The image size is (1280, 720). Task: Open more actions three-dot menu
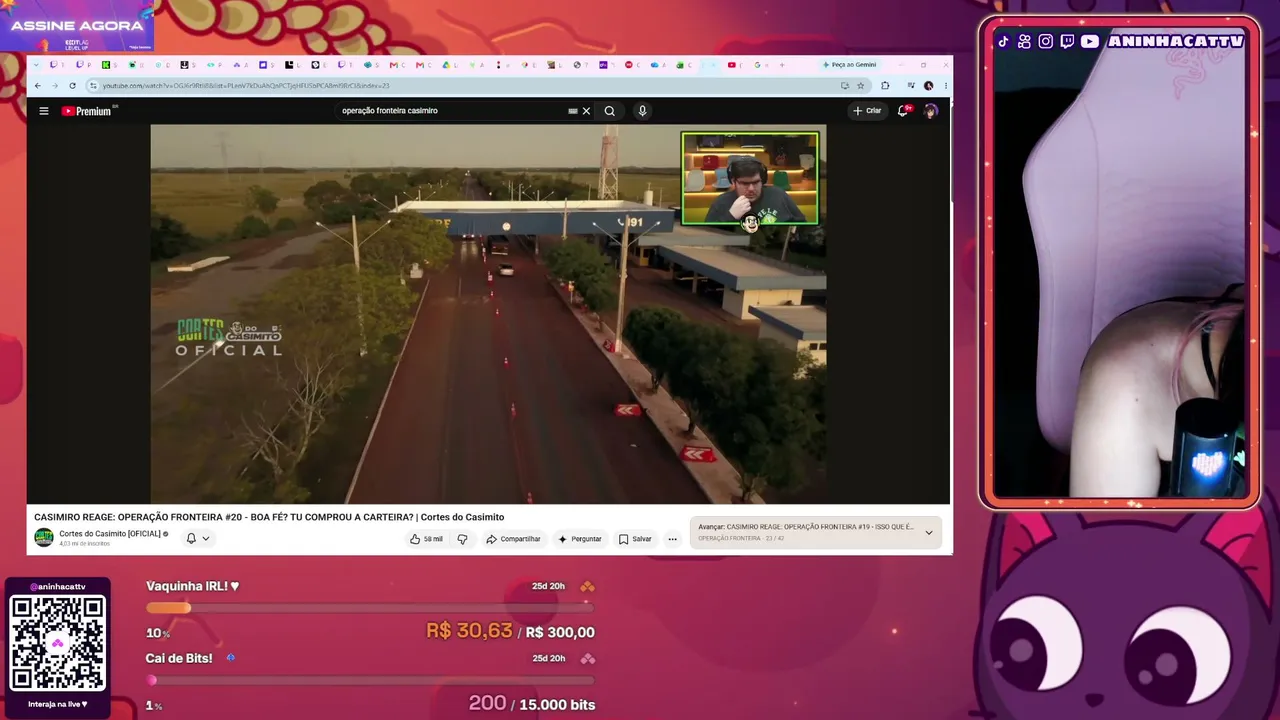[x=672, y=539]
